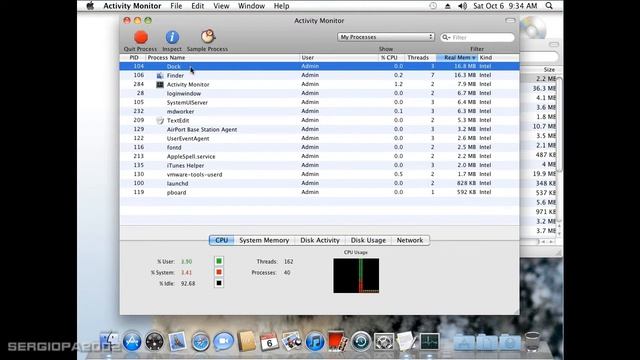Select the mdworker process row

[x=319, y=111]
